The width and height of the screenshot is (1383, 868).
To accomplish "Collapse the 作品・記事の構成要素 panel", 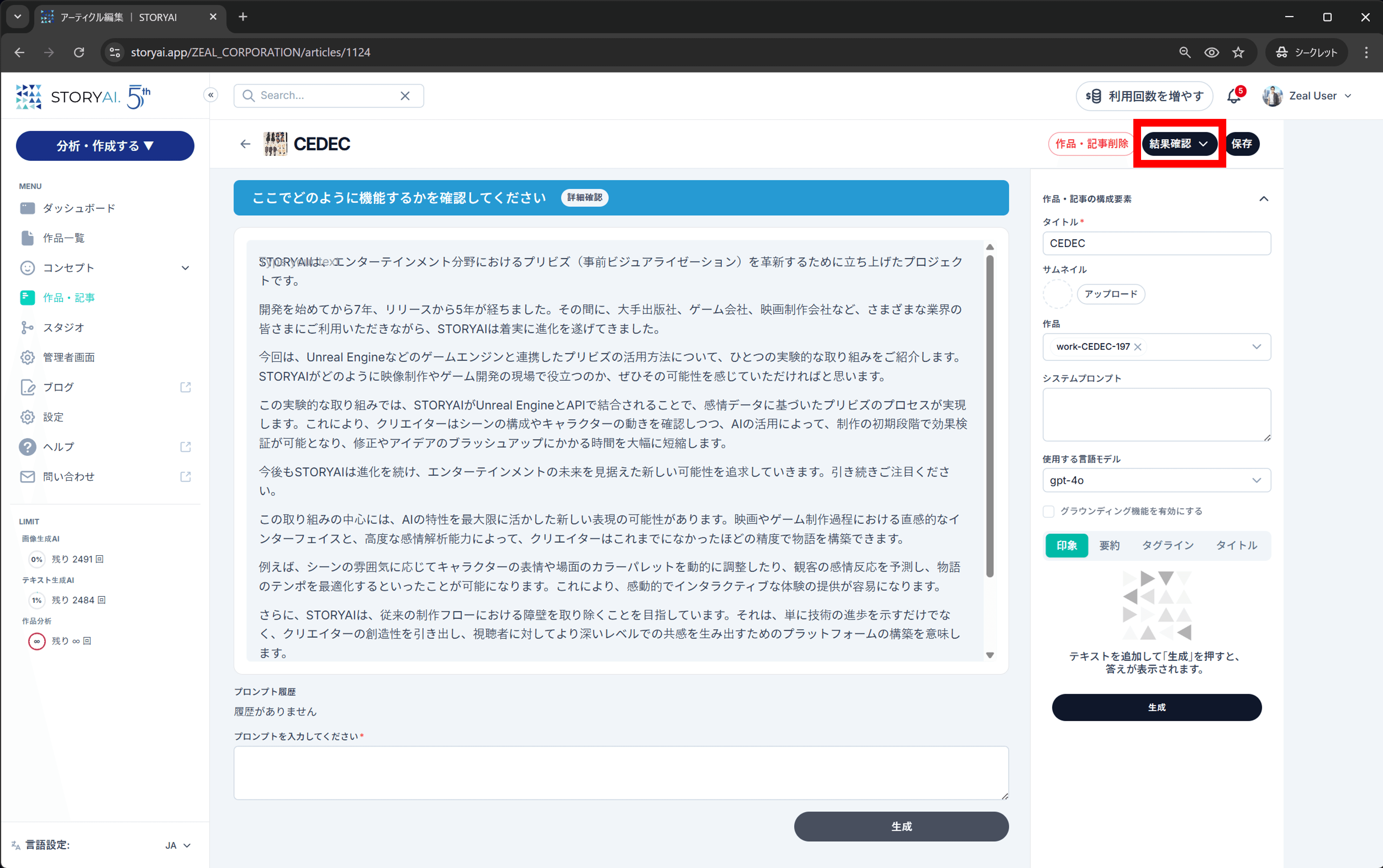I will pos(1264,199).
